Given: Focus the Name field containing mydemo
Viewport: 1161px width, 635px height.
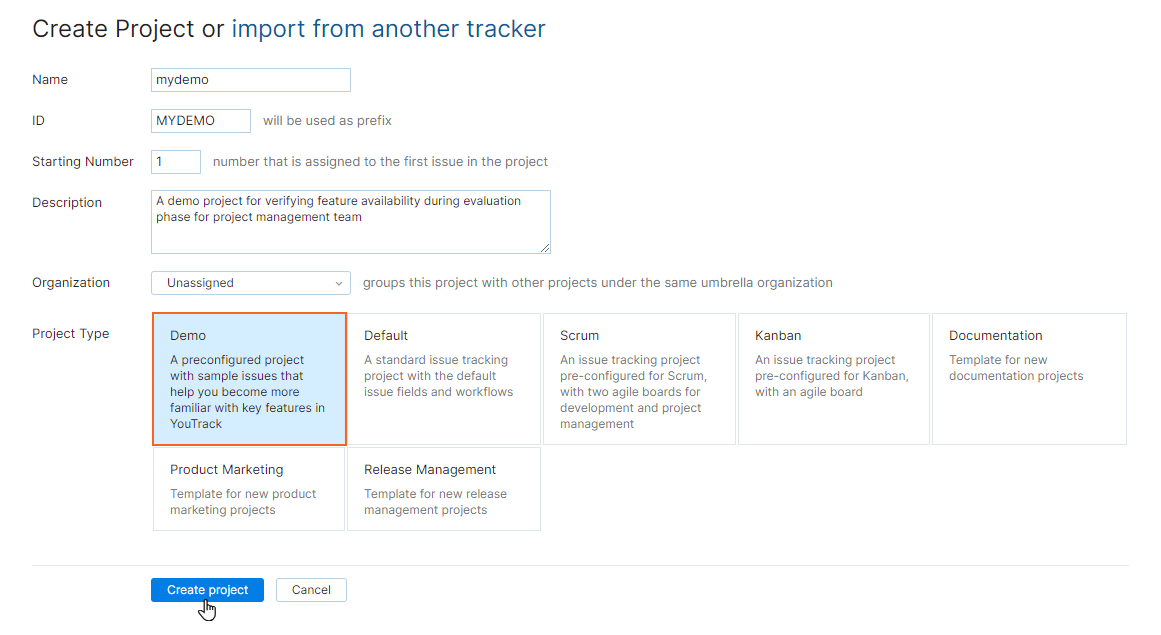Looking at the screenshot, I should coord(250,80).
